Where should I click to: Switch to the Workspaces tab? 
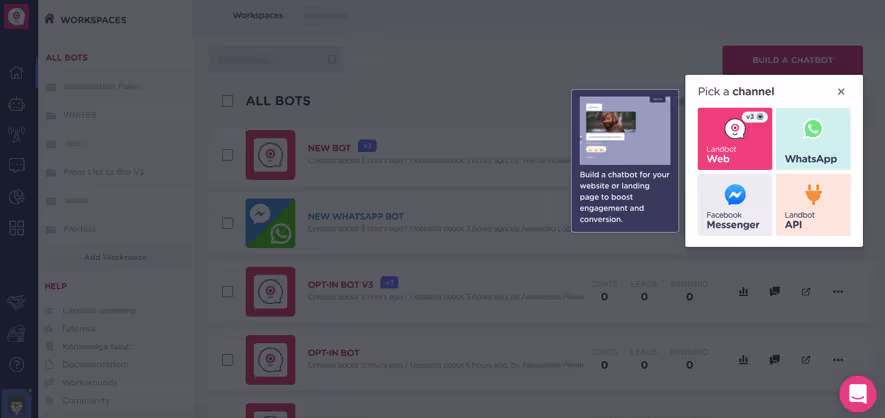[x=258, y=16]
